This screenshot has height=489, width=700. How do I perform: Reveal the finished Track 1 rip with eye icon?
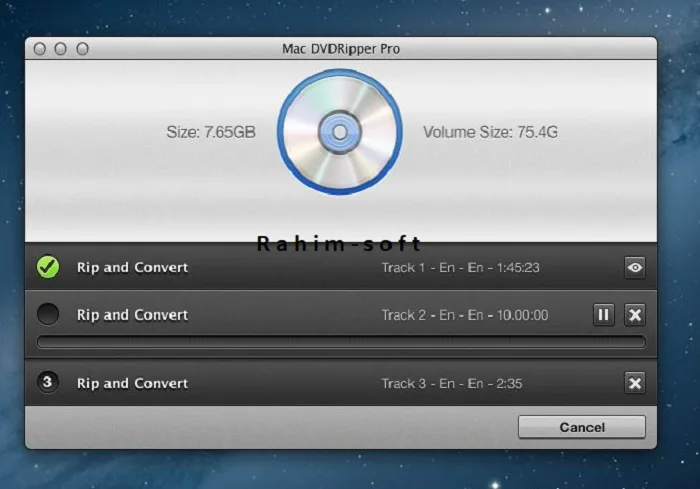634,267
